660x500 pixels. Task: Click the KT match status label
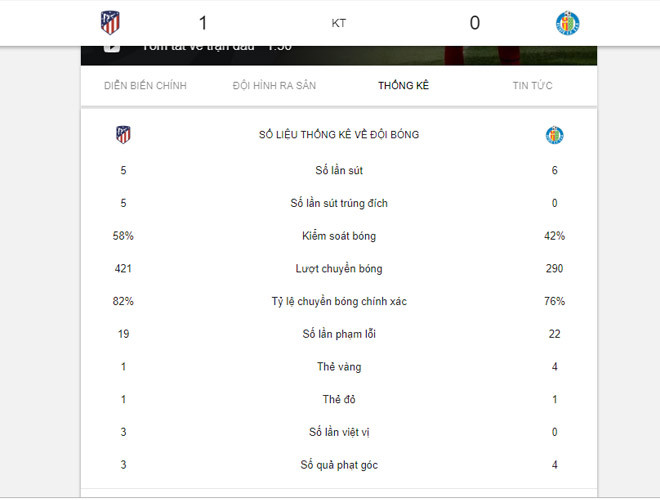pos(338,23)
